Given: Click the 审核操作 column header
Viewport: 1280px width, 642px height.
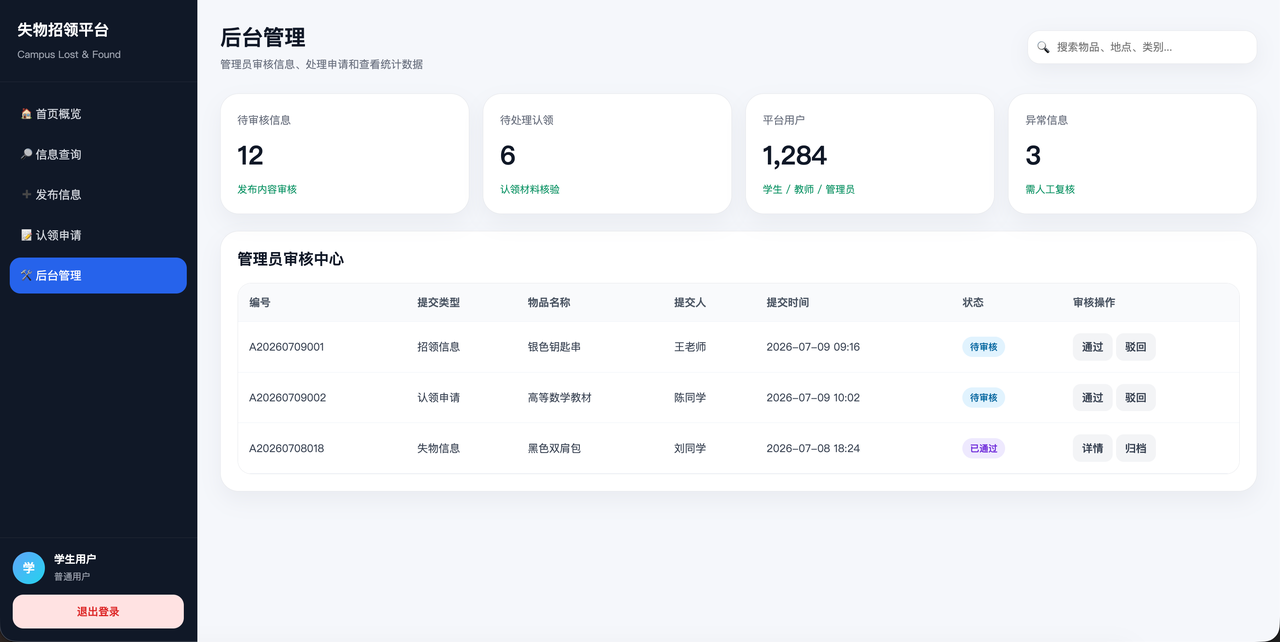Looking at the screenshot, I should (x=1094, y=302).
